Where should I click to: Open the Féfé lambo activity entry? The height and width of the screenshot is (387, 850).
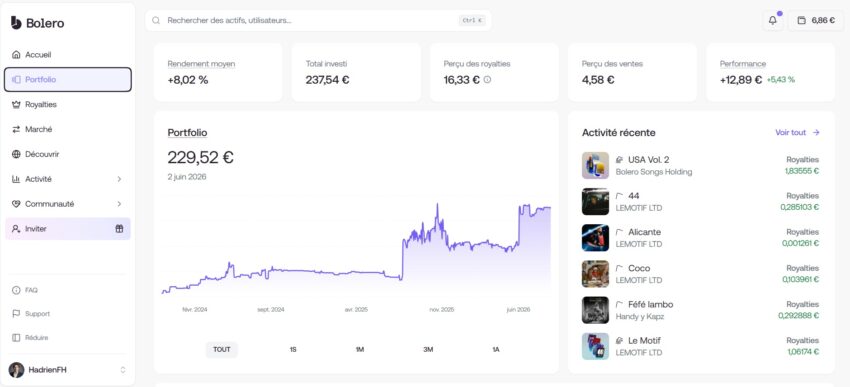pyautogui.click(x=700, y=310)
